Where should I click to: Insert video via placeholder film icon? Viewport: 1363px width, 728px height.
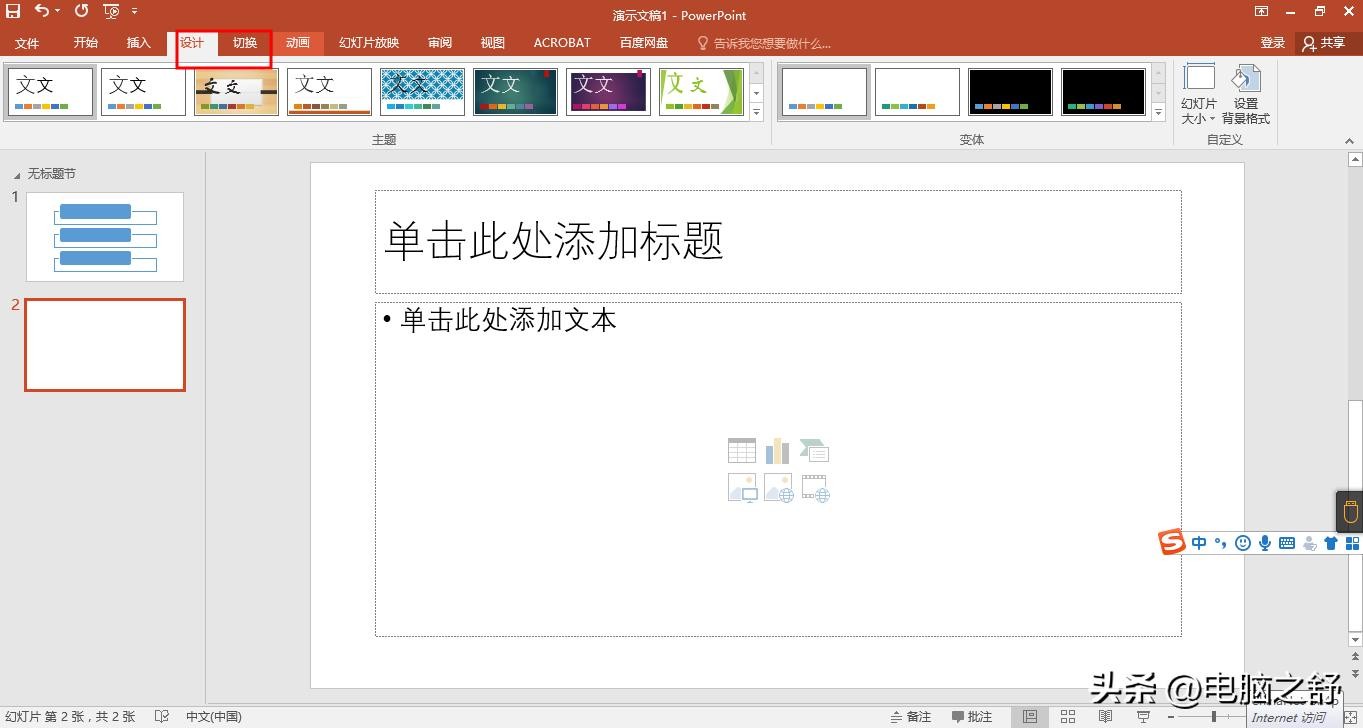[x=815, y=488]
